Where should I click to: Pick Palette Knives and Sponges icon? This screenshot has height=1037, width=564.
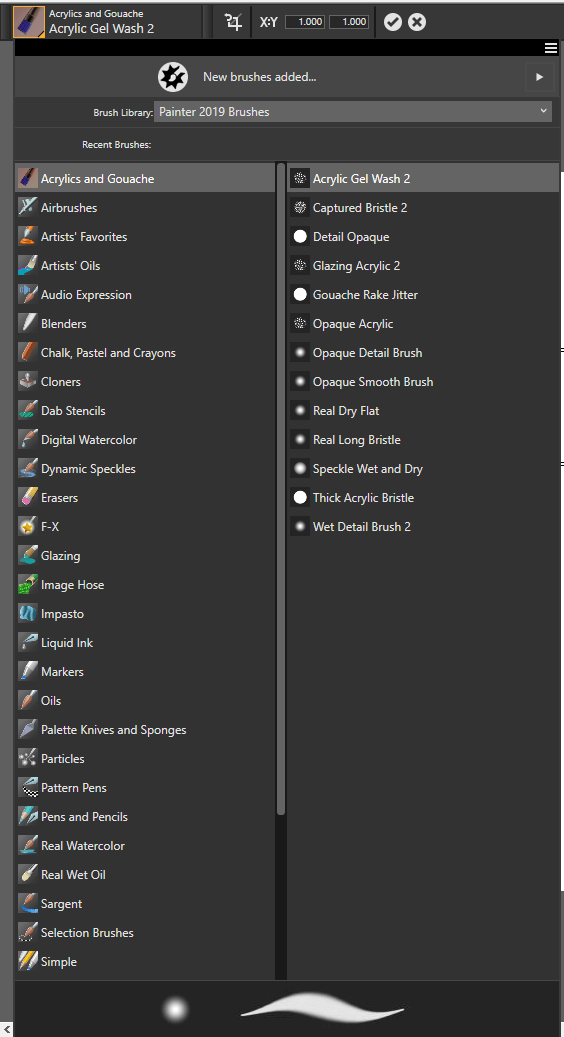click(x=28, y=730)
